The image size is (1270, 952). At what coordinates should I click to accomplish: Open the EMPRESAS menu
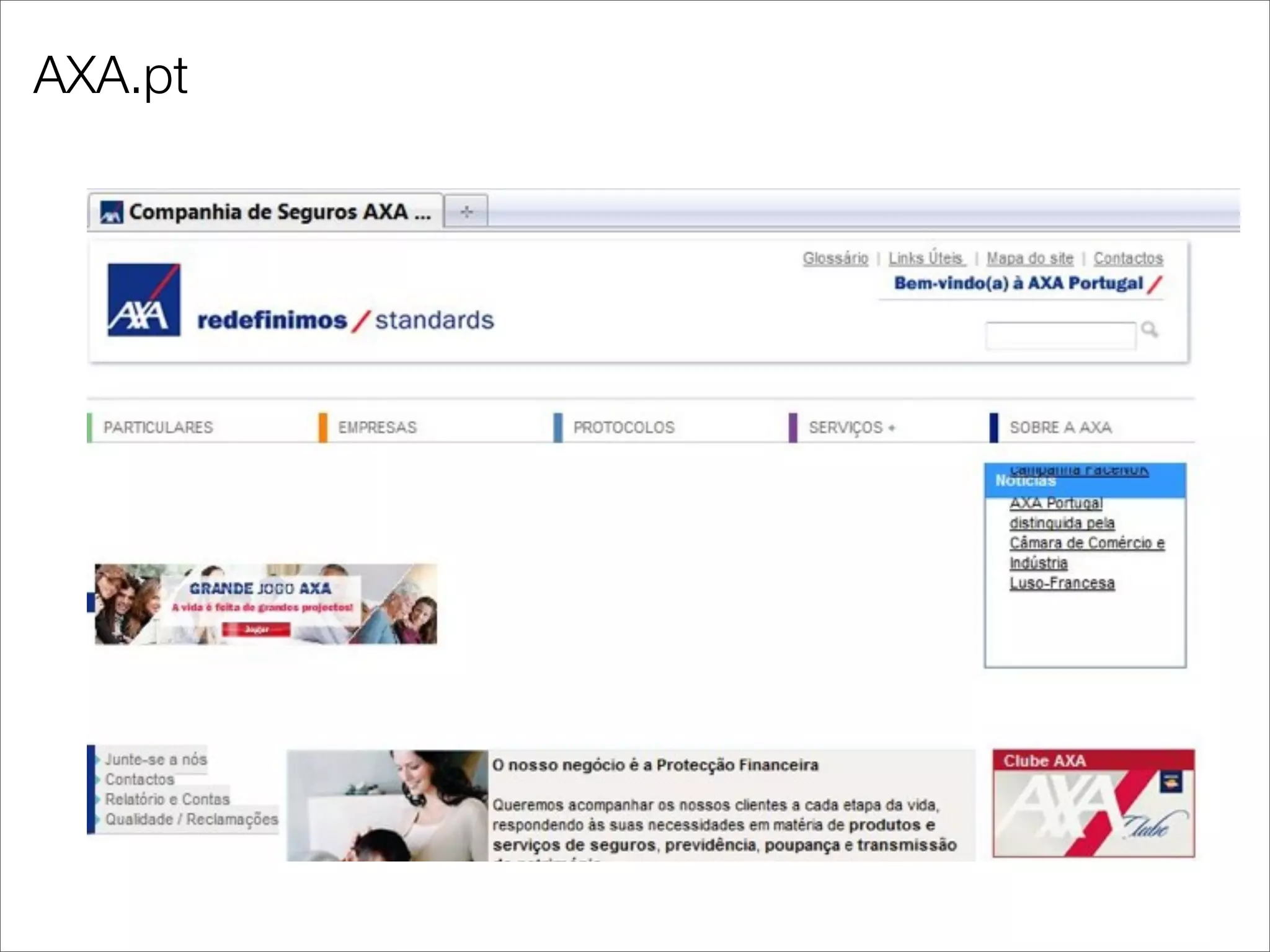pos(377,428)
